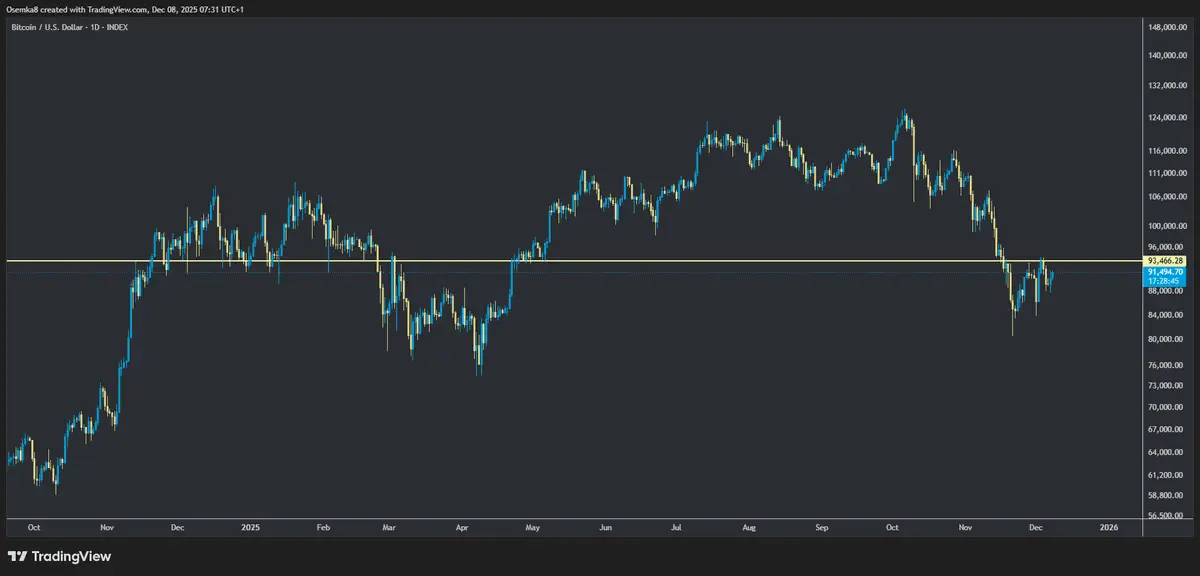Click the 2026 label on the time axis
Screen dimensions: 1200x576
point(1109,526)
